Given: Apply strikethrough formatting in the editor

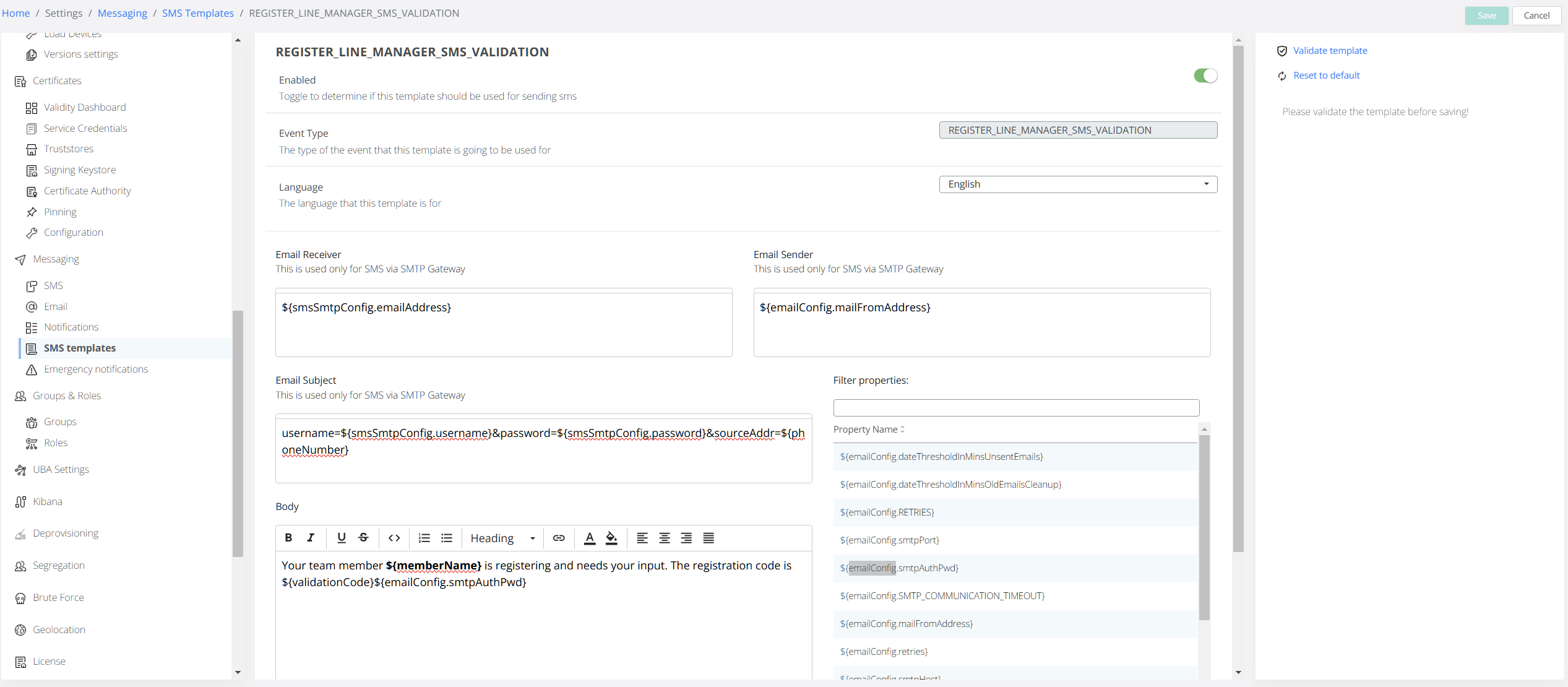Looking at the screenshot, I should coord(363,538).
